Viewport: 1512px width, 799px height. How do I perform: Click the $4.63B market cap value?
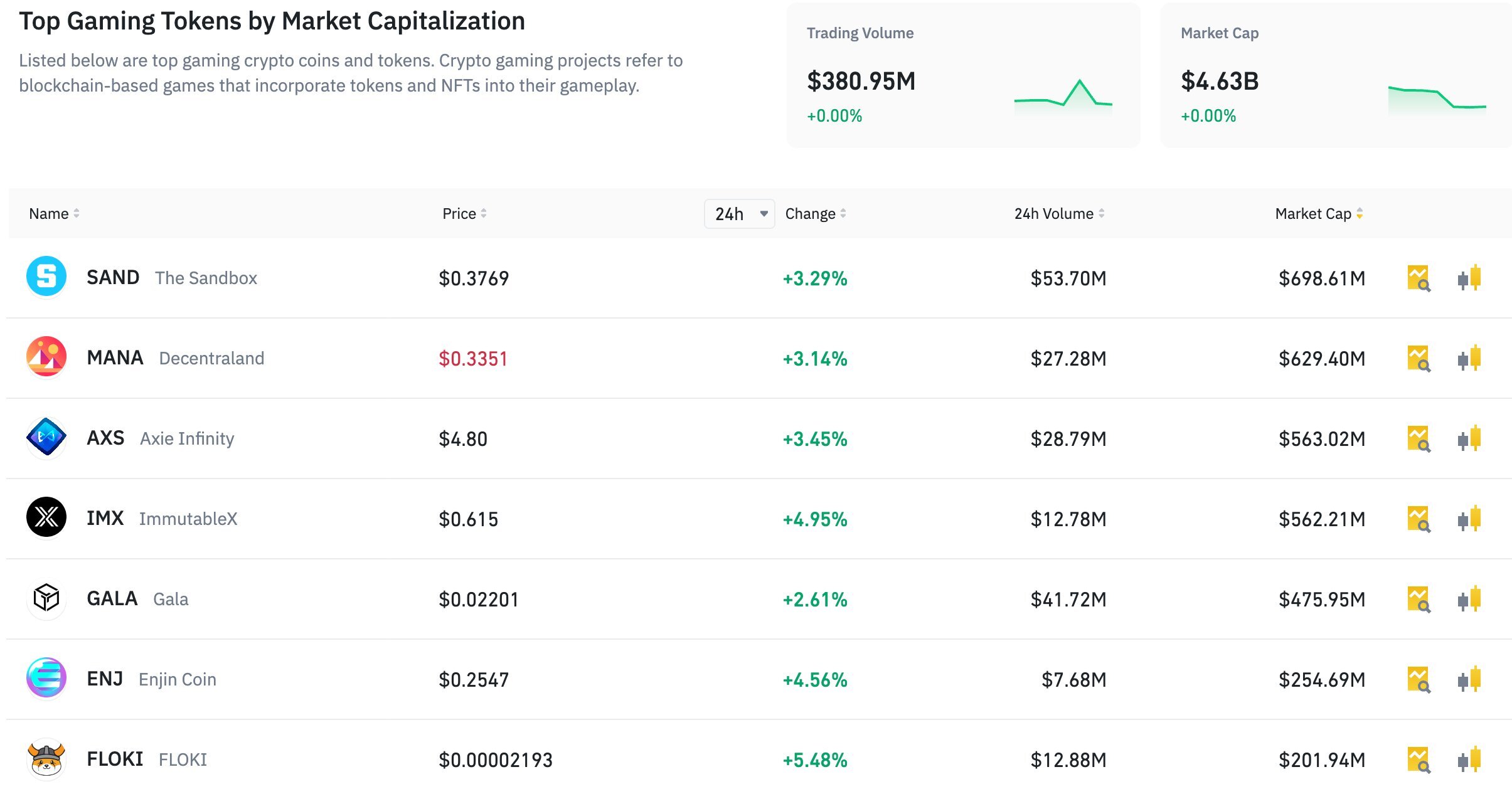1220,81
